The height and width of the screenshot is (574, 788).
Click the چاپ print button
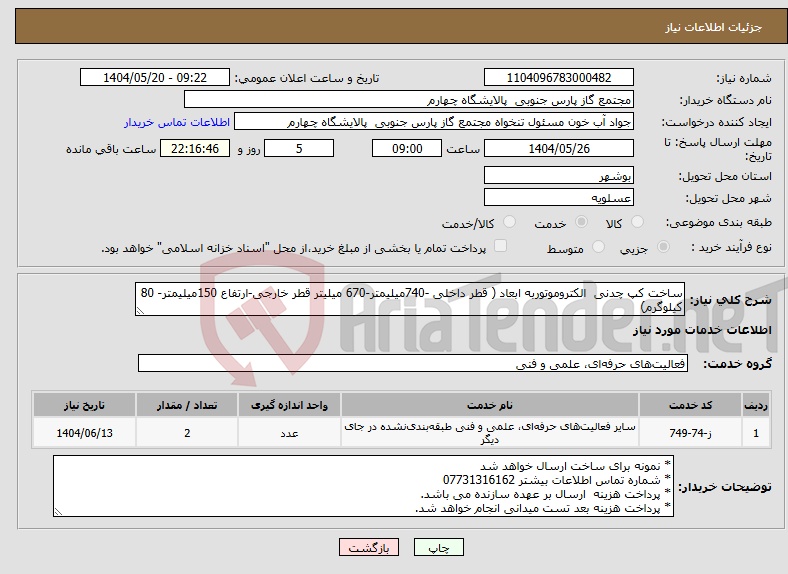coord(439,547)
